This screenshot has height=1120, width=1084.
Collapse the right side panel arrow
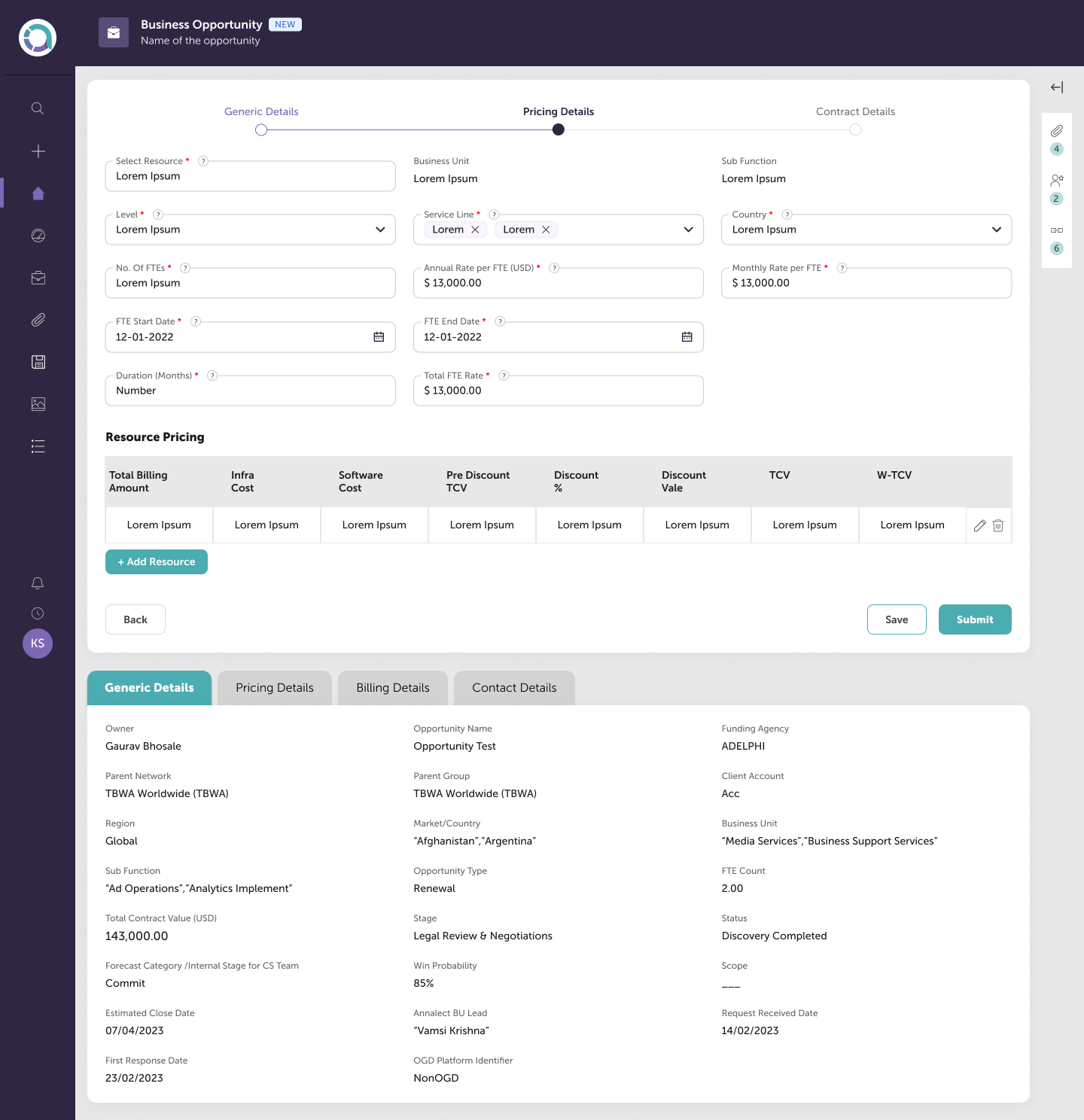pyautogui.click(x=1057, y=87)
